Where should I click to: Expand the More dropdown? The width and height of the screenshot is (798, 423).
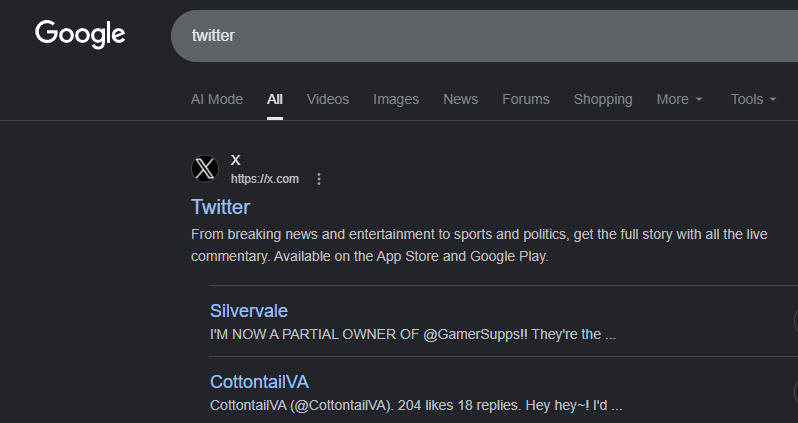tap(679, 99)
